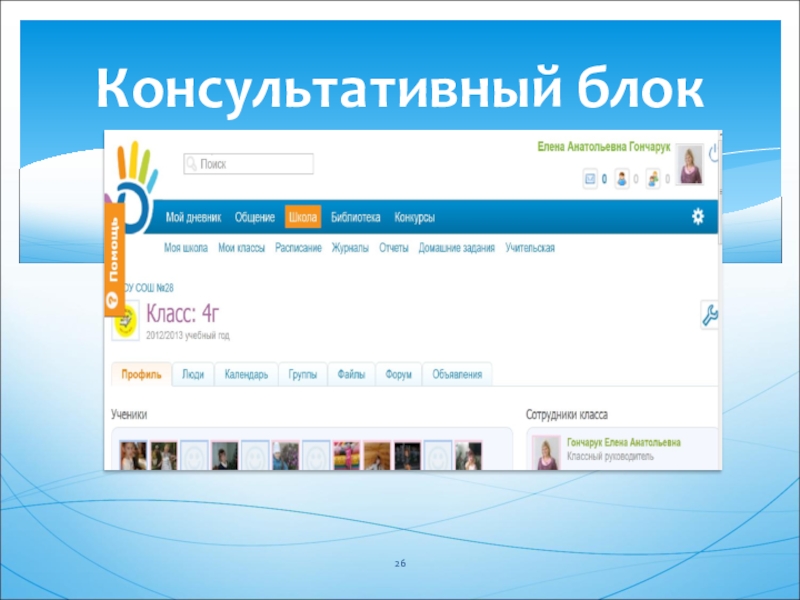The height and width of the screenshot is (600, 800).
Task: Open Расписание submenu link
Action: (x=298, y=248)
